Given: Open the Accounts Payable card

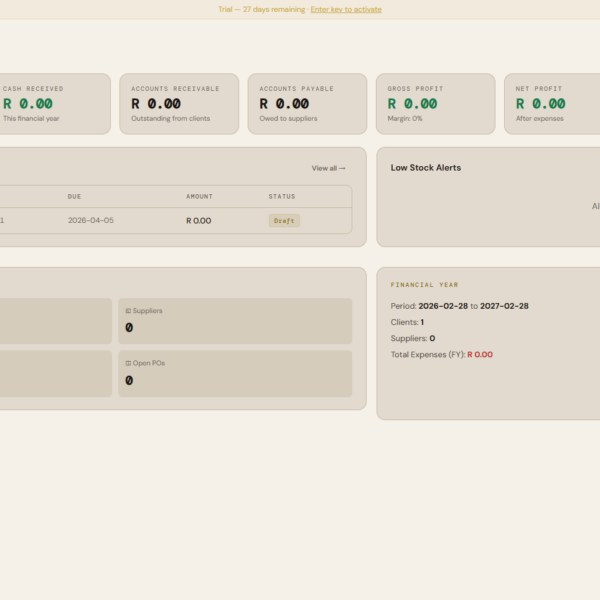Looking at the screenshot, I should click(307, 104).
